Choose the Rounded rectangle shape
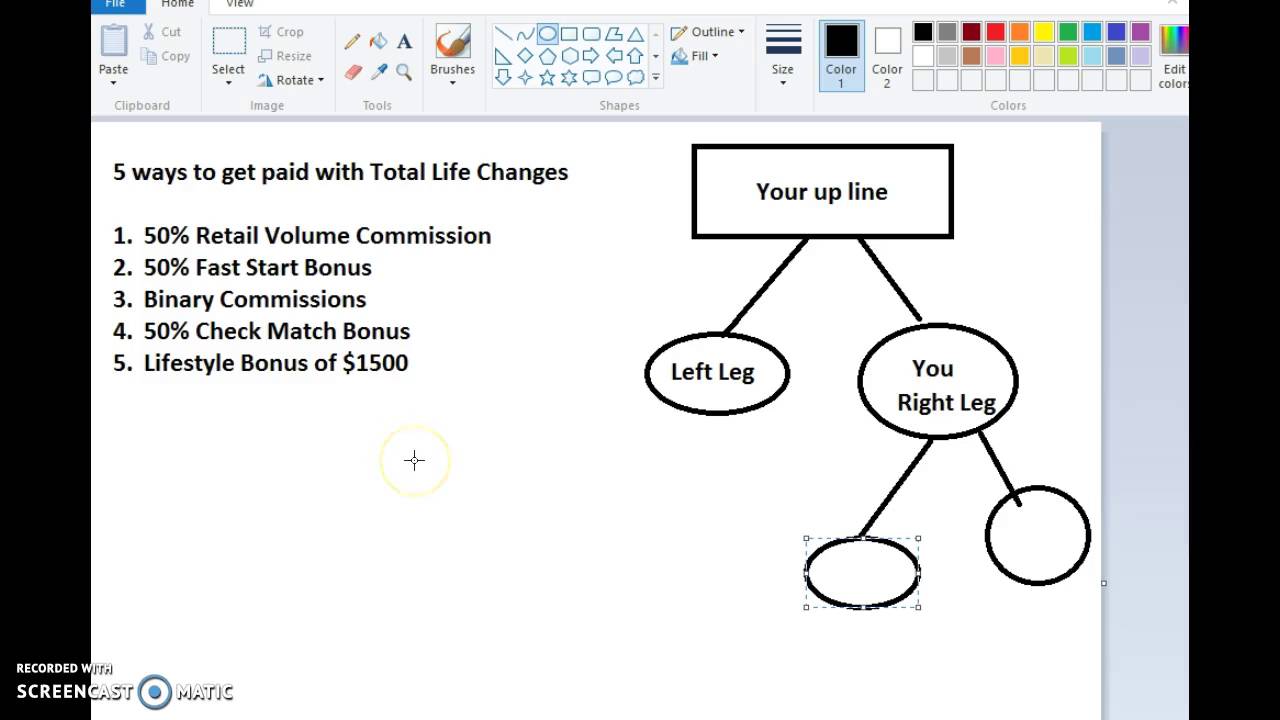Screen dimensions: 1280x720 pyautogui.click(x=591, y=34)
